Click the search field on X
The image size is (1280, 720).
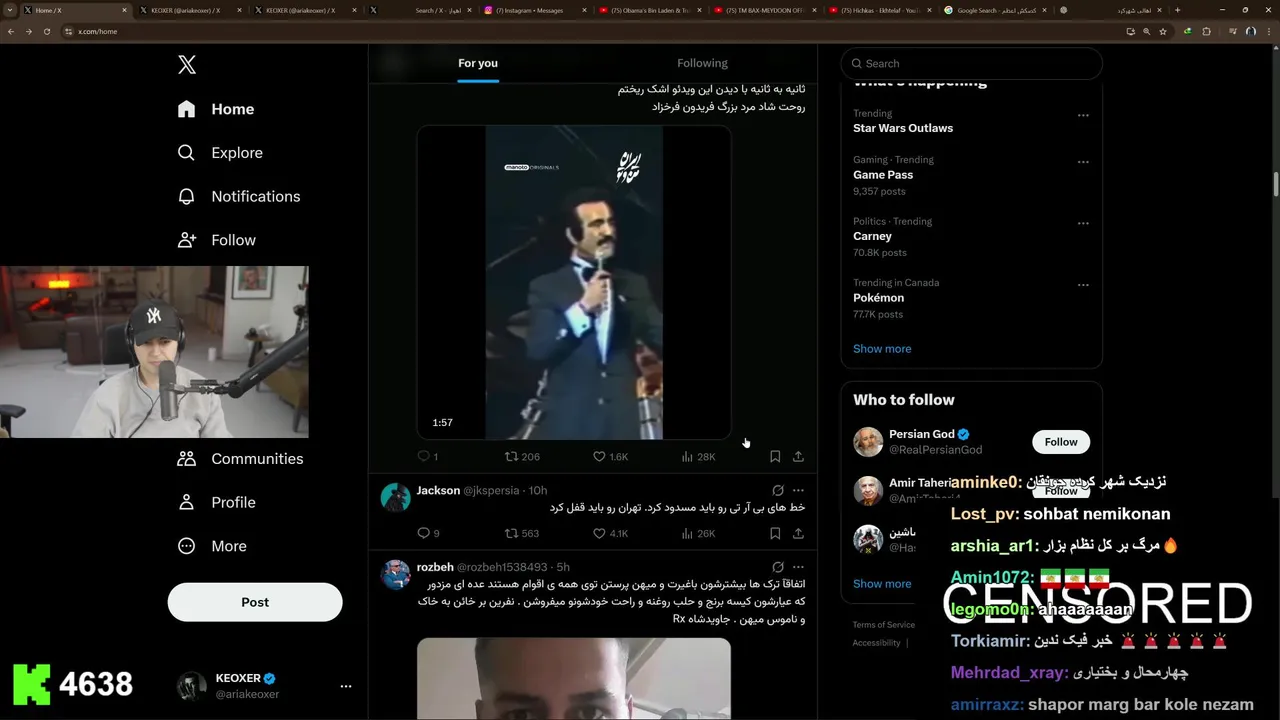click(x=972, y=63)
